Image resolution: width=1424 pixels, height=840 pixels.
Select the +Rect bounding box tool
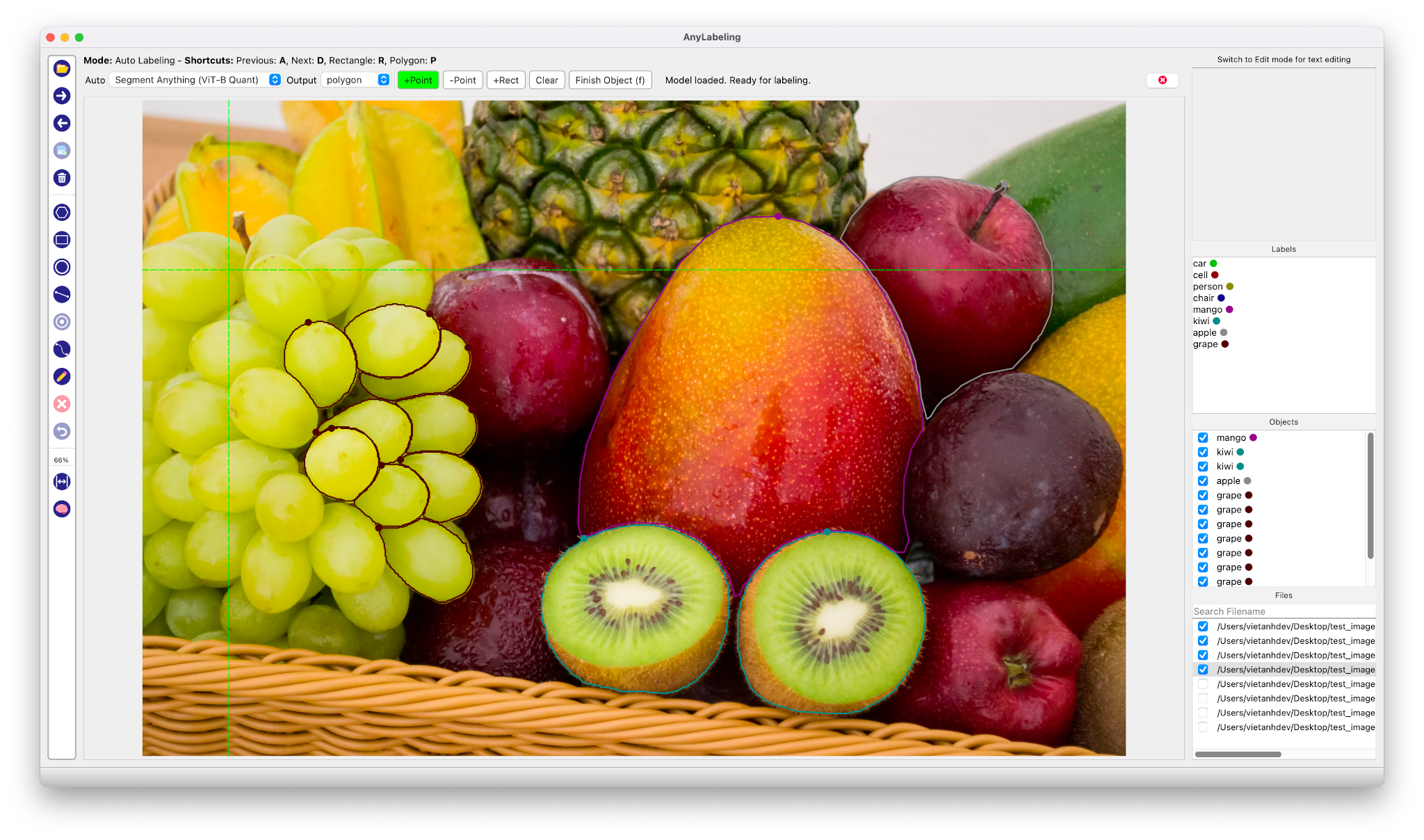coord(505,80)
